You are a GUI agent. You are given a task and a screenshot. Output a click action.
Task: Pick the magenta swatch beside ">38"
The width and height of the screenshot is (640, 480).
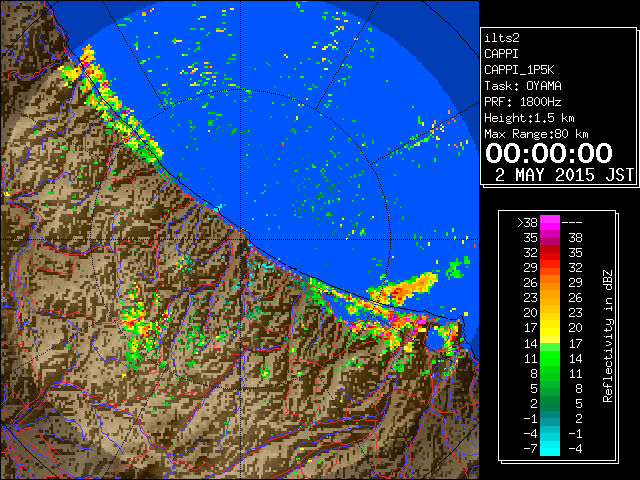[x=550, y=223]
